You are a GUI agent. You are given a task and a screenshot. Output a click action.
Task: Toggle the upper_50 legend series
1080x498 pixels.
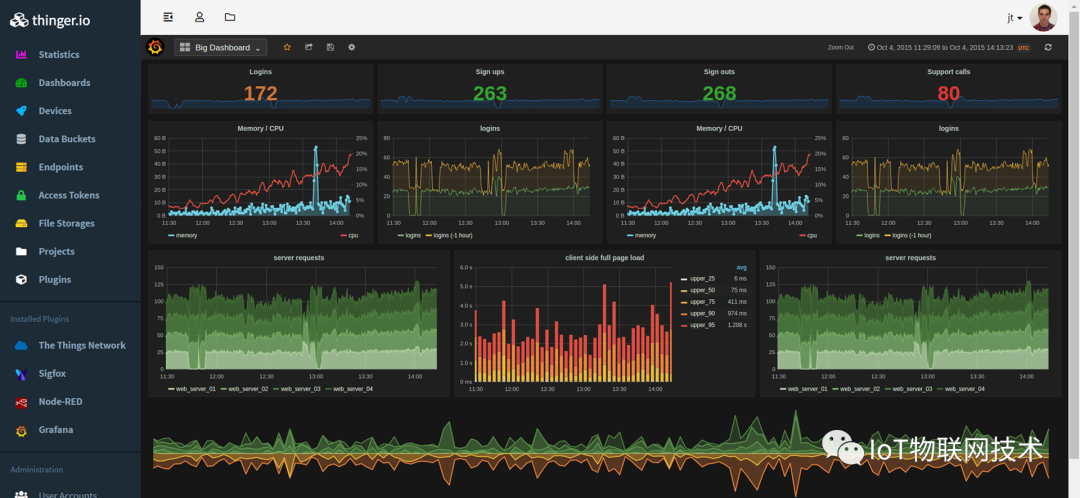coord(703,291)
